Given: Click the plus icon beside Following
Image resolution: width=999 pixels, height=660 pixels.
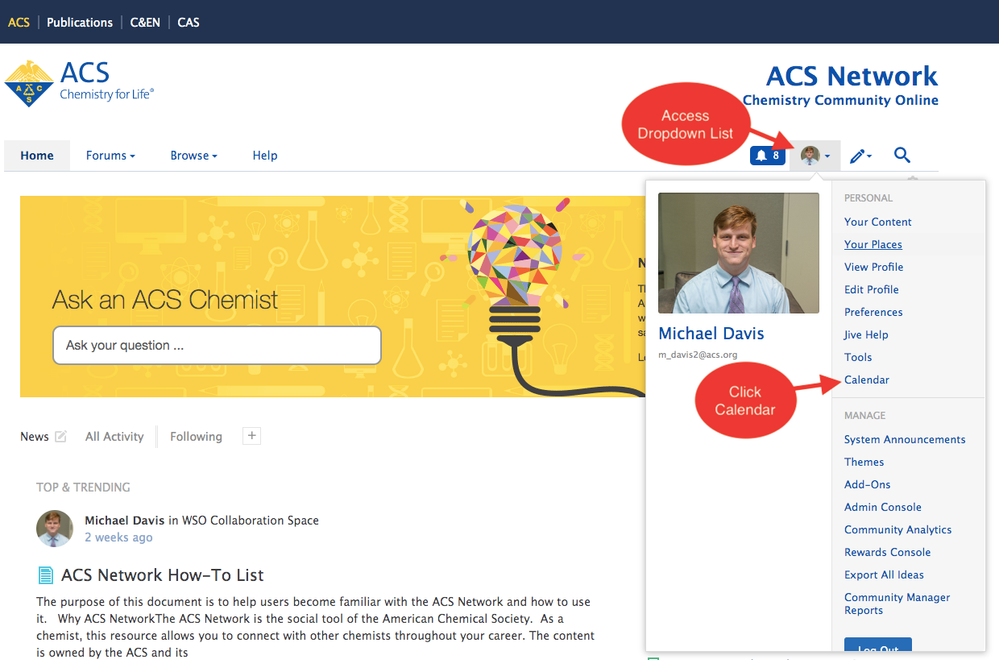Looking at the screenshot, I should (x=252, y=436).
